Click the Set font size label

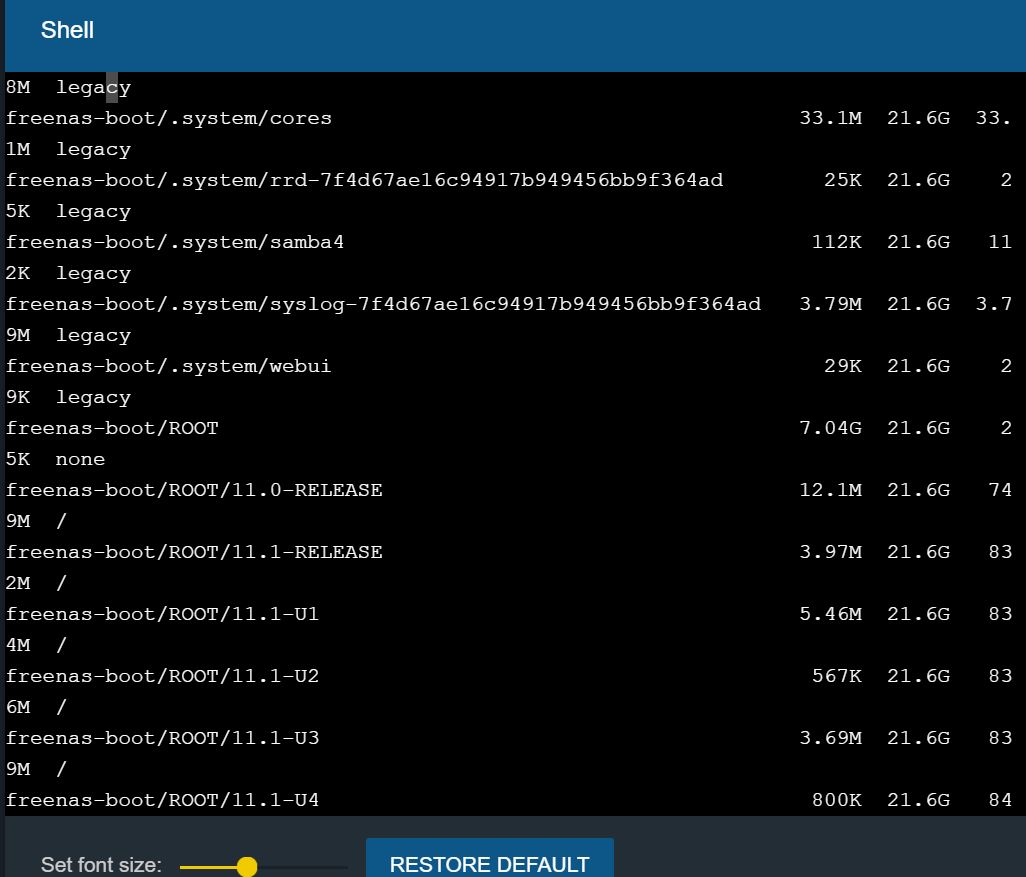pos(101,865)
